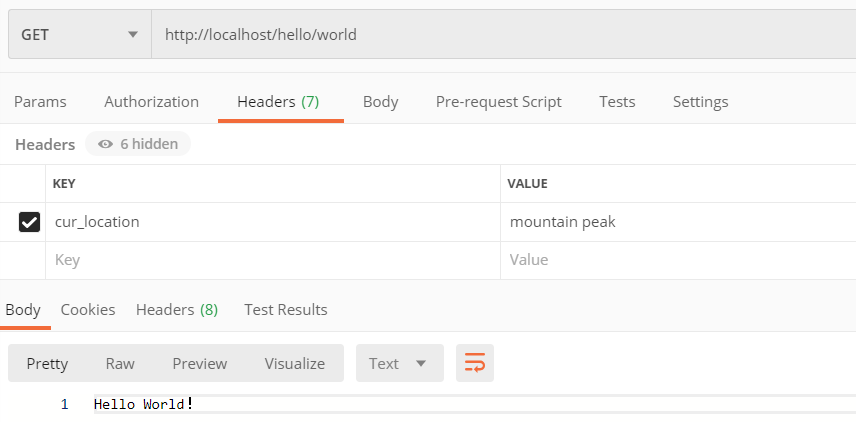This screenshot has height=422, width=856.
Task: Click the cur_location key cell
Action: (273, 222)
